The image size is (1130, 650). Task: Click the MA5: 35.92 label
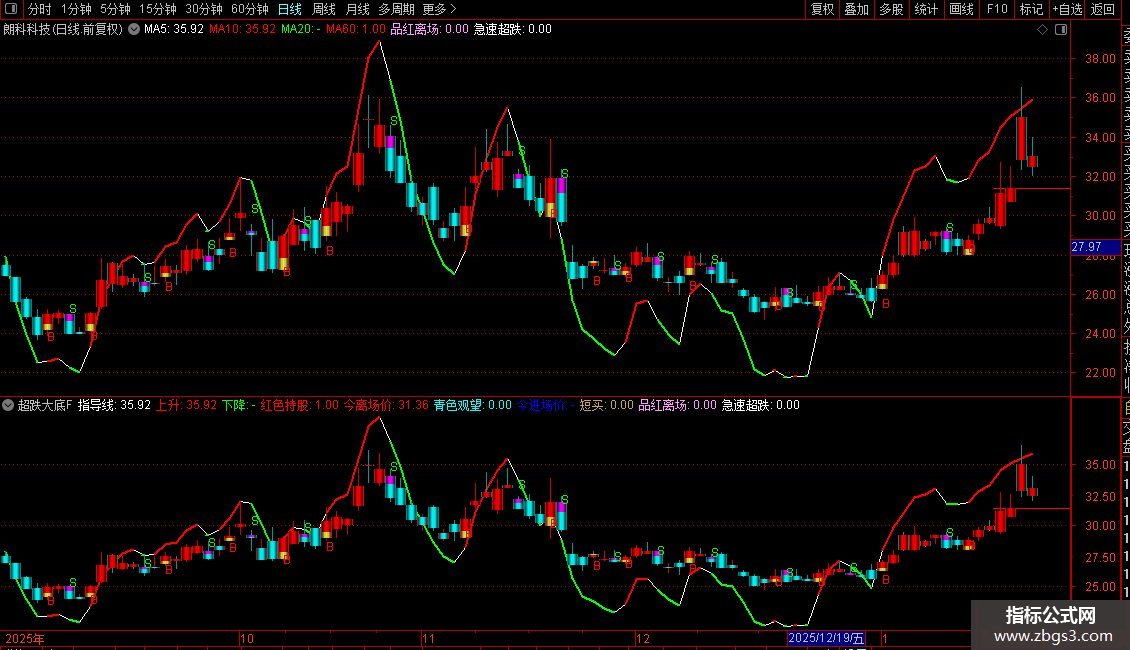174,30
